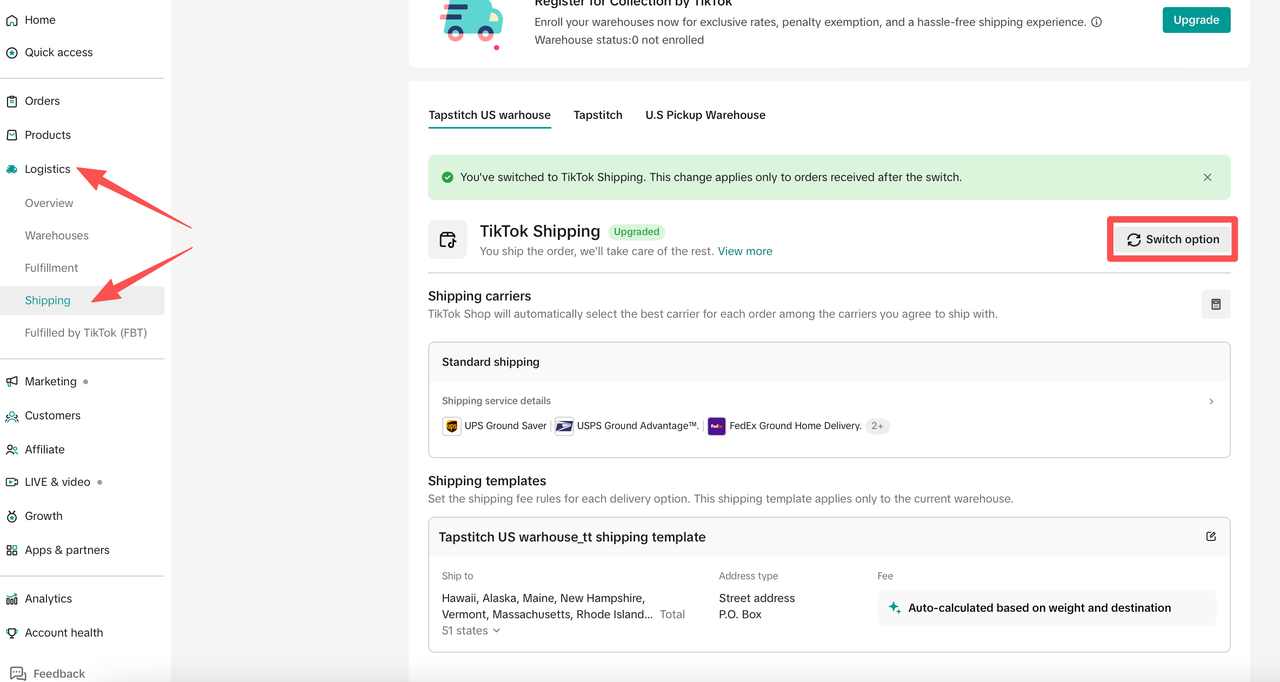Expand Shipping service details chevron
1280x682 pixels.
tap(1211, 401)
